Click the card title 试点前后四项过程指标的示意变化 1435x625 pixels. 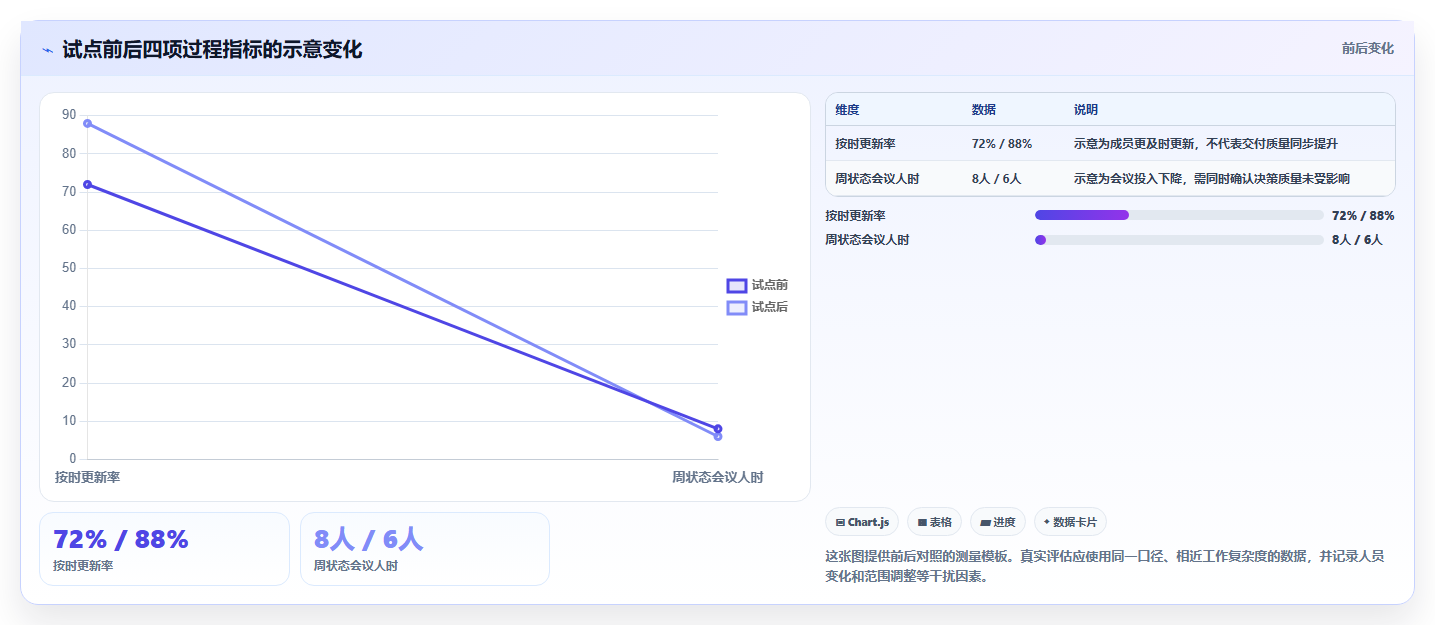(x=212, y=49)
